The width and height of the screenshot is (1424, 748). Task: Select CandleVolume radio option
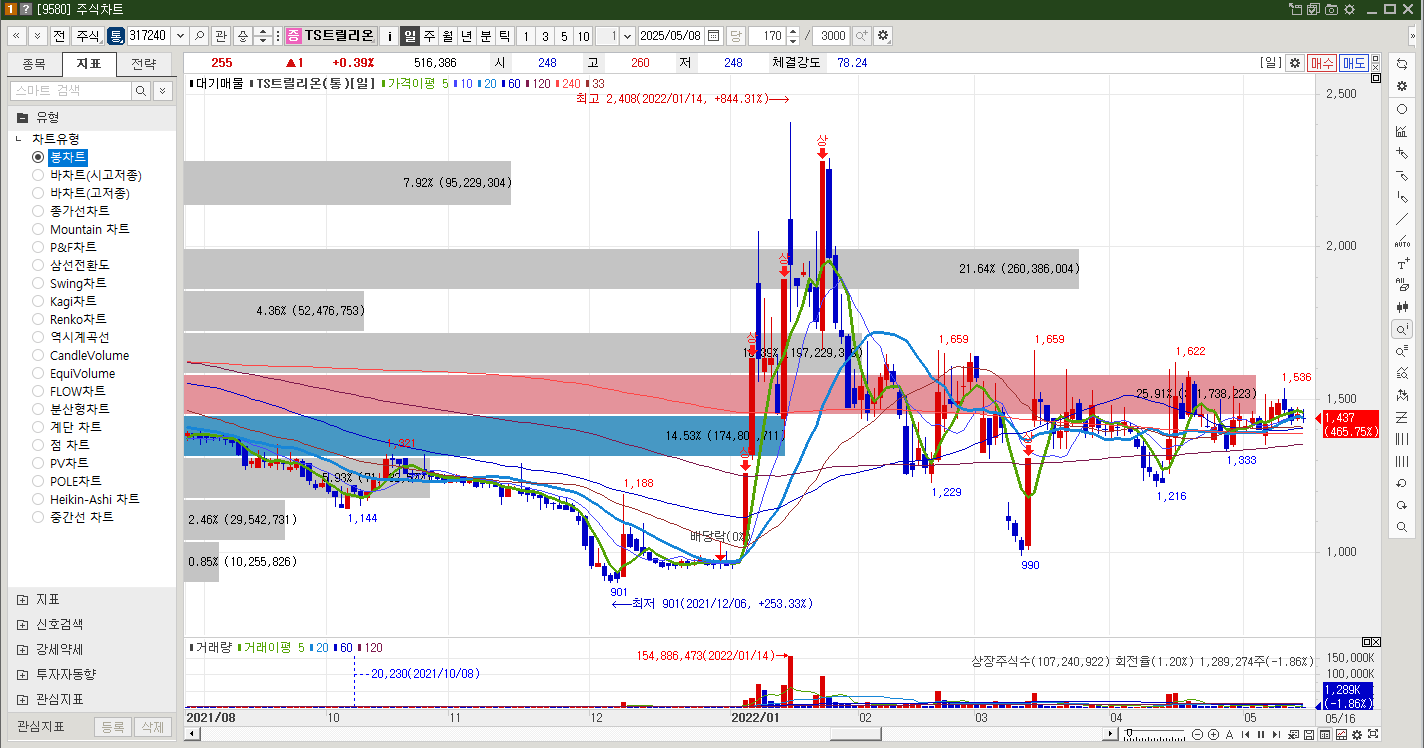[81, 355]
